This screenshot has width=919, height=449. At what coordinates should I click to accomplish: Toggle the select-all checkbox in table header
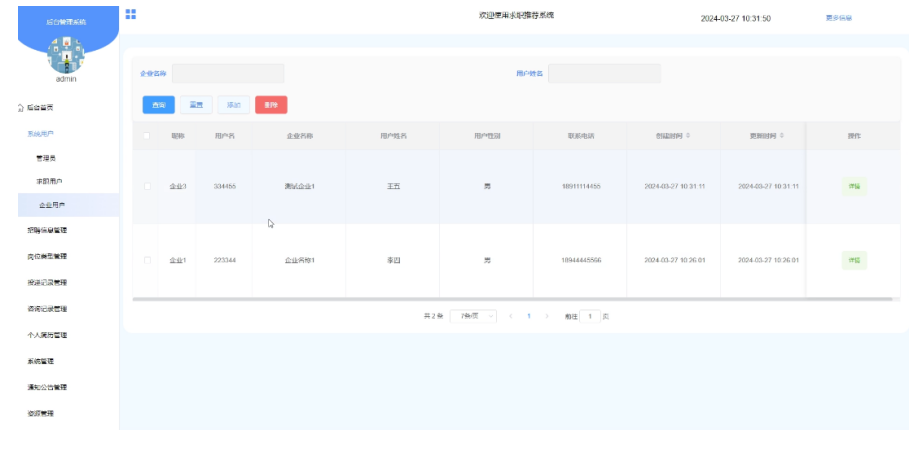(147, 135)
